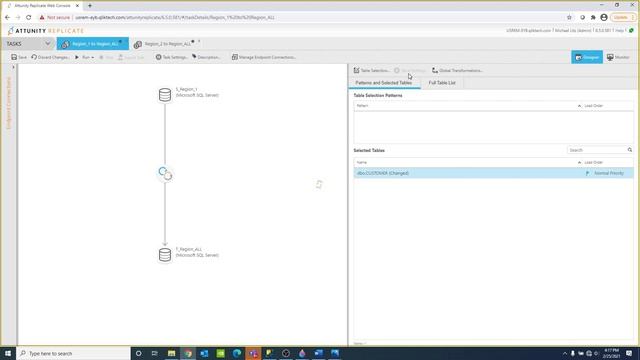The width and height of the screenshot is (640, 360).
Task: Expand the Endpoint Connections side panel arrow
Action: pyautogui.click(x=13, y=67)
